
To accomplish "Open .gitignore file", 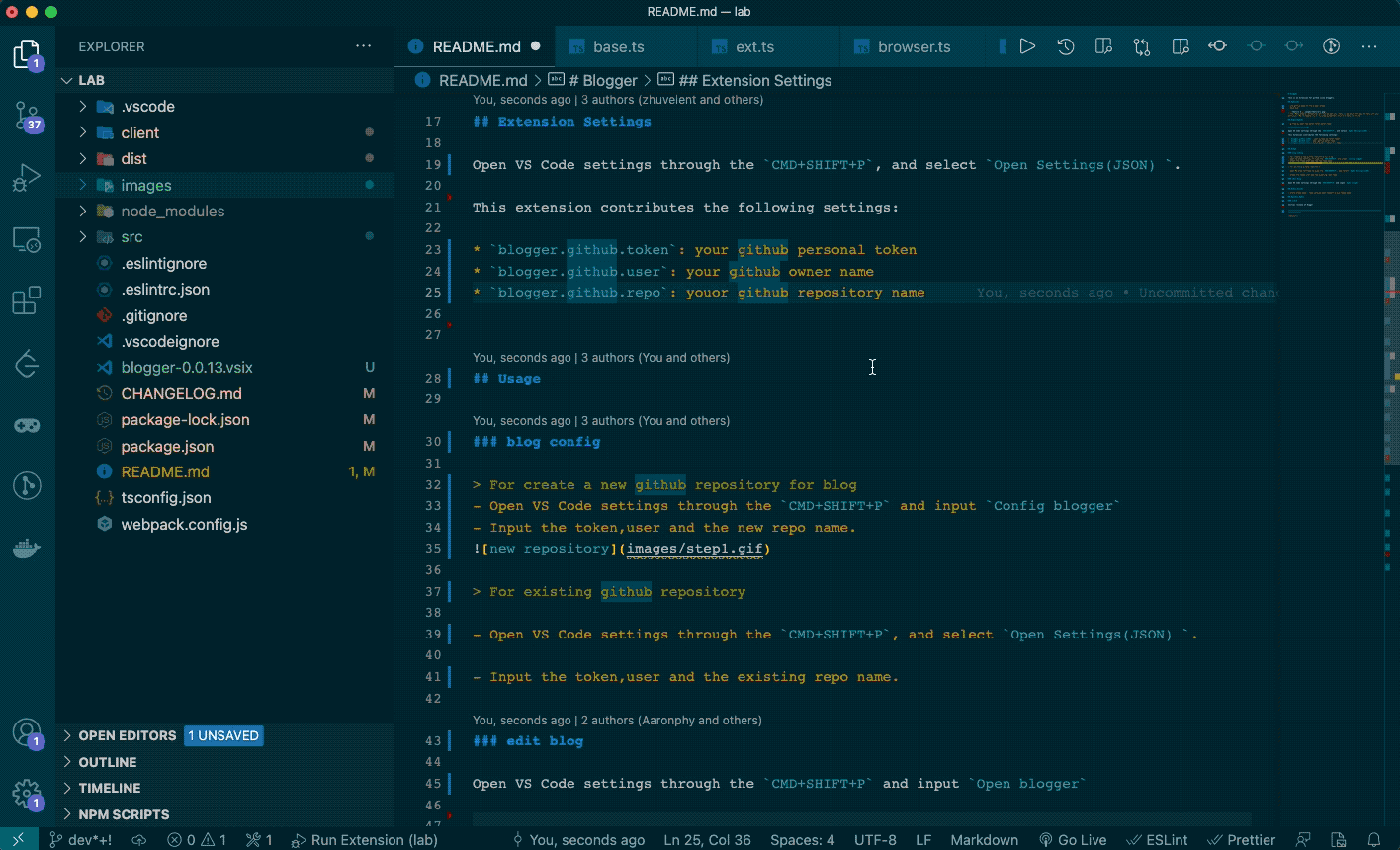I will pyautogui.click(x=225, y=315).
